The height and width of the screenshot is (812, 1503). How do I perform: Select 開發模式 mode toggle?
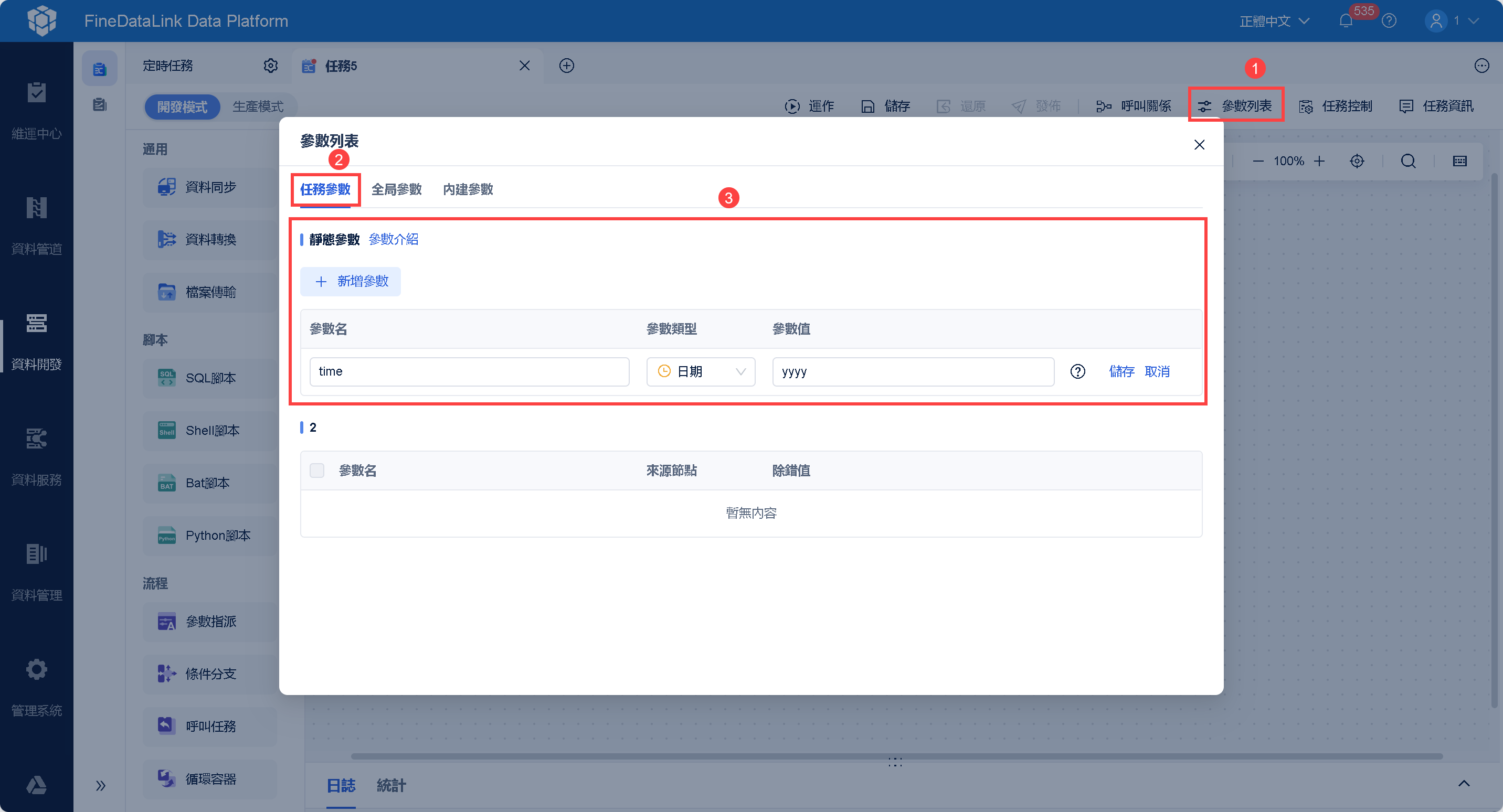click(x=182, y=107)
